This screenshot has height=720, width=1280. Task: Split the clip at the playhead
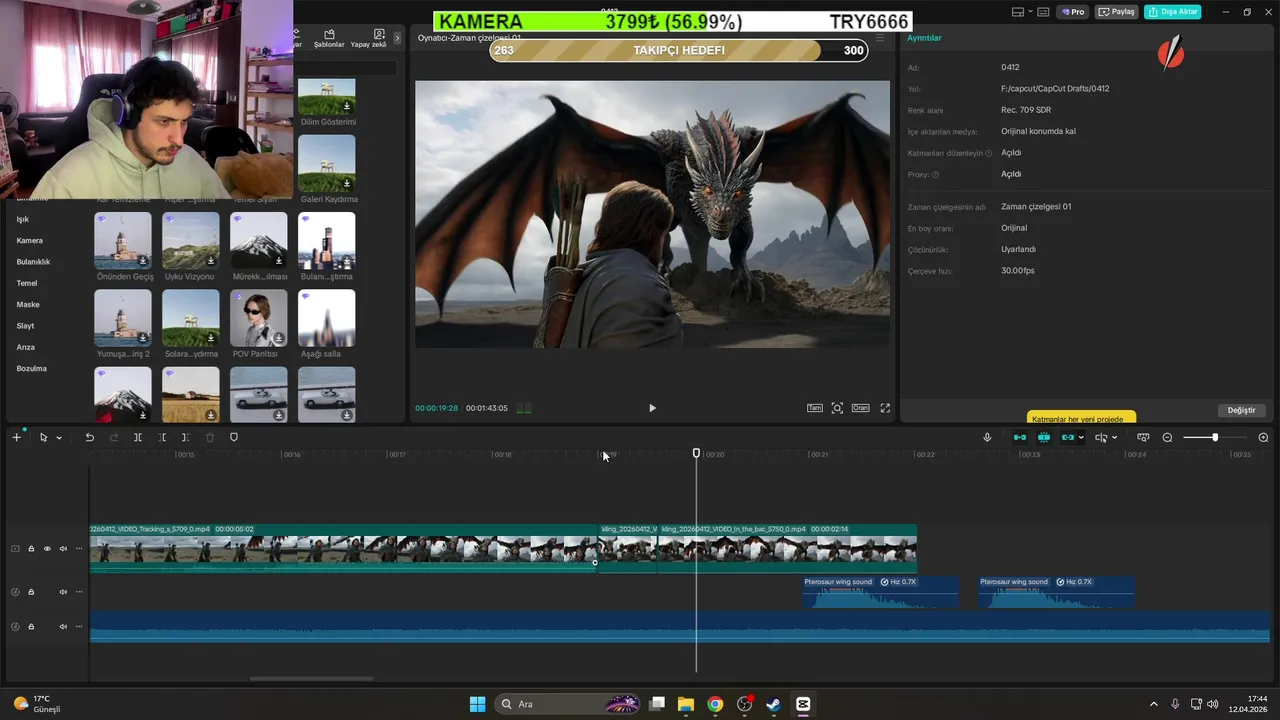coord(137,437)
